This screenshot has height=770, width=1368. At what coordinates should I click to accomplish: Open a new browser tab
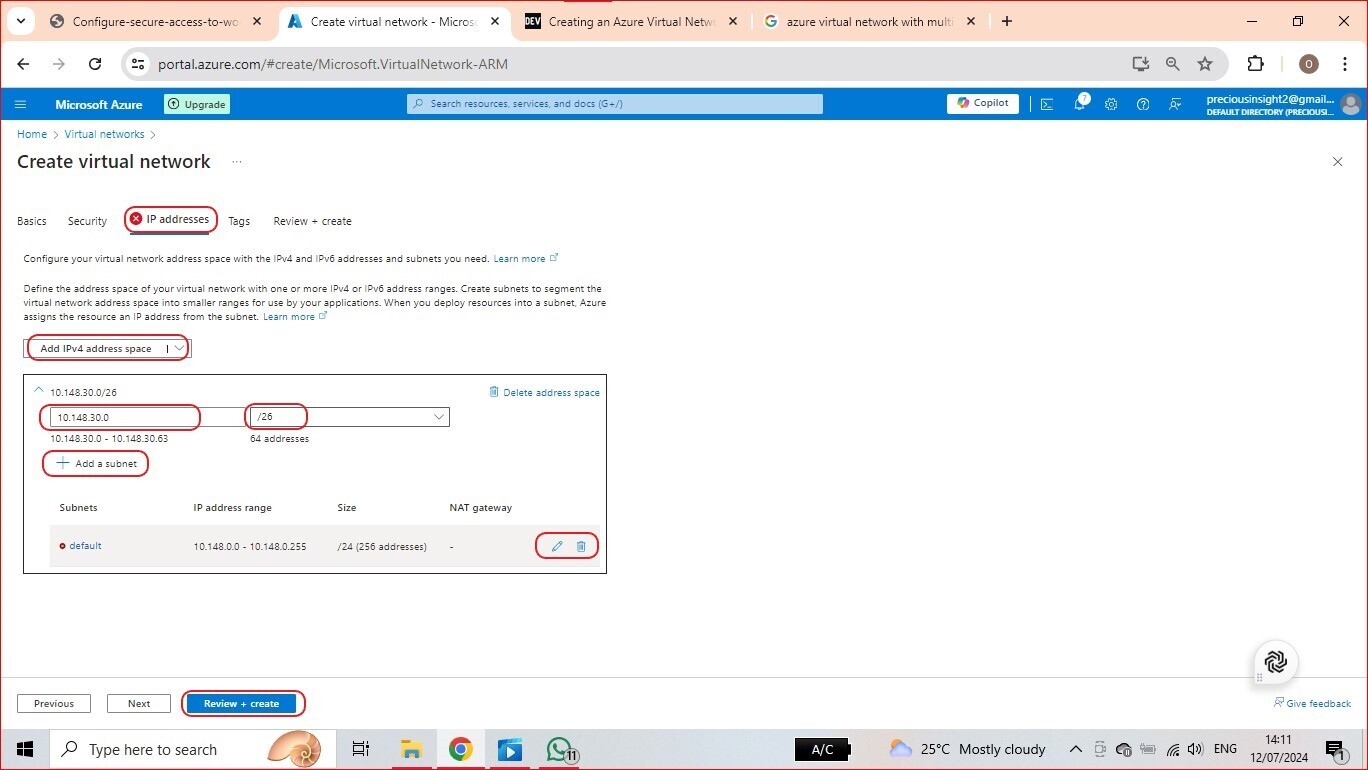tap(1007, 21)
